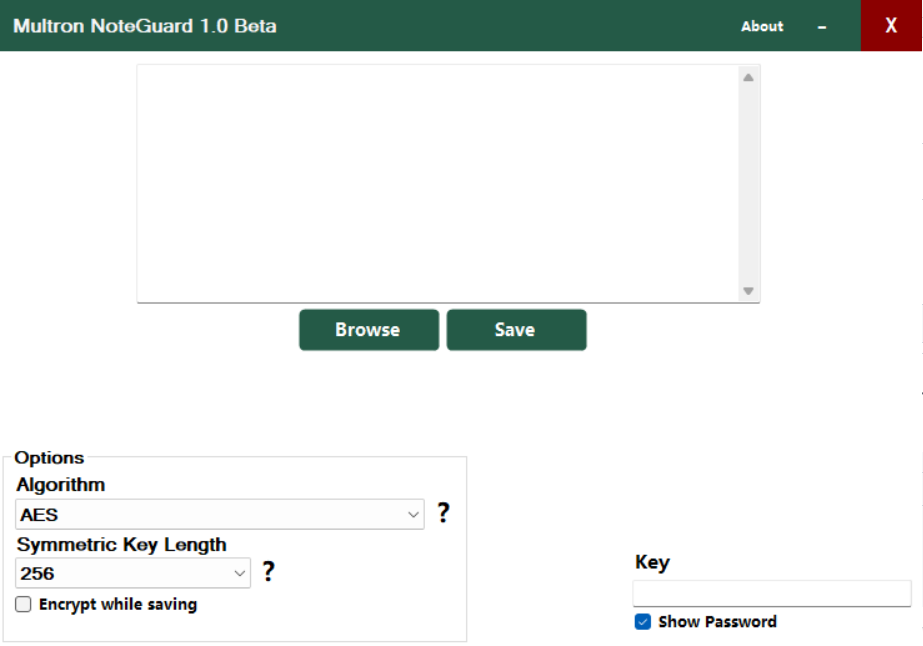Click the scrollbar up arrow in the note area
This screenshot has height=646, width=923.
748,77
